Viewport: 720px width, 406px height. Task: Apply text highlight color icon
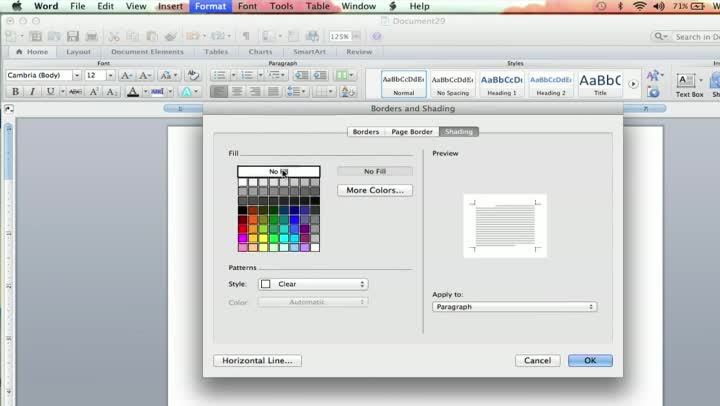tap(158, 91)
